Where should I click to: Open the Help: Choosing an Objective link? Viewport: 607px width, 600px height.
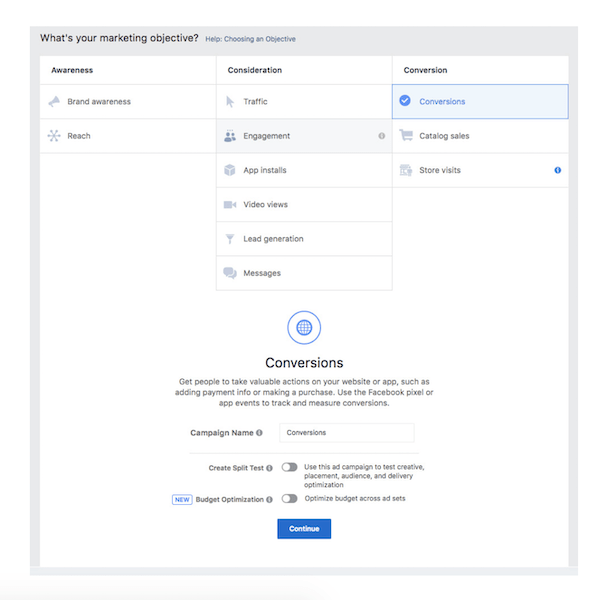tap(250, 39)
